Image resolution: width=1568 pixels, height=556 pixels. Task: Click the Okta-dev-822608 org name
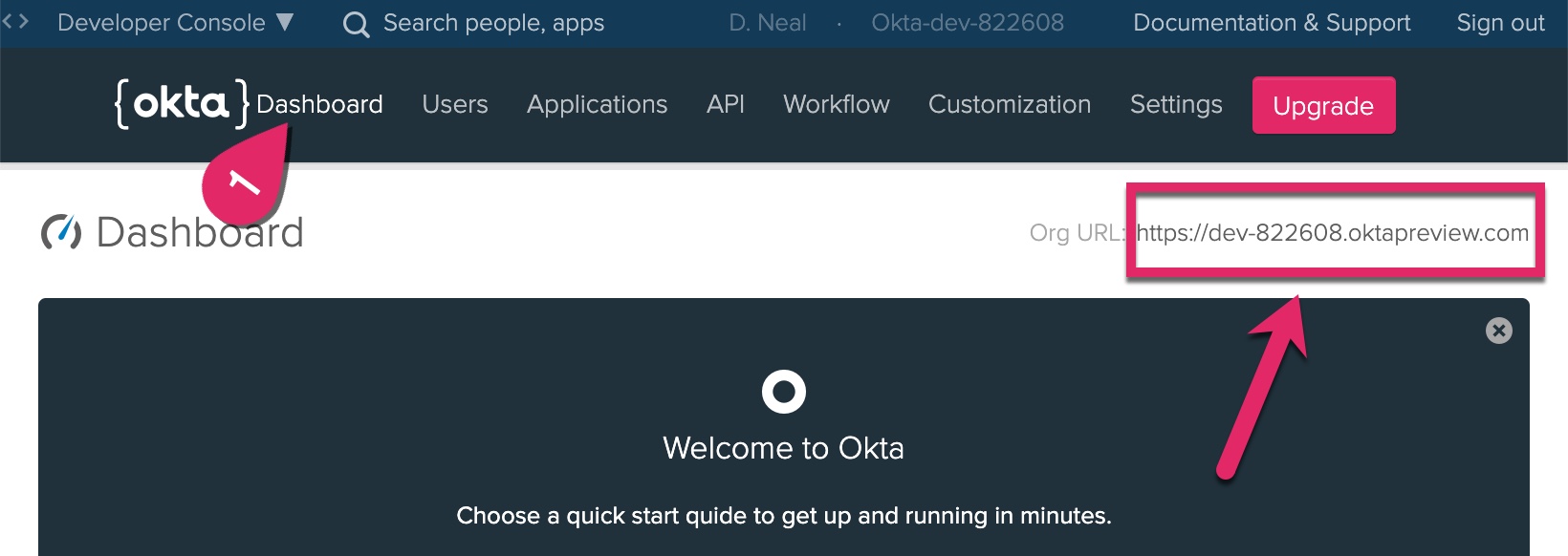coord(967,23)
